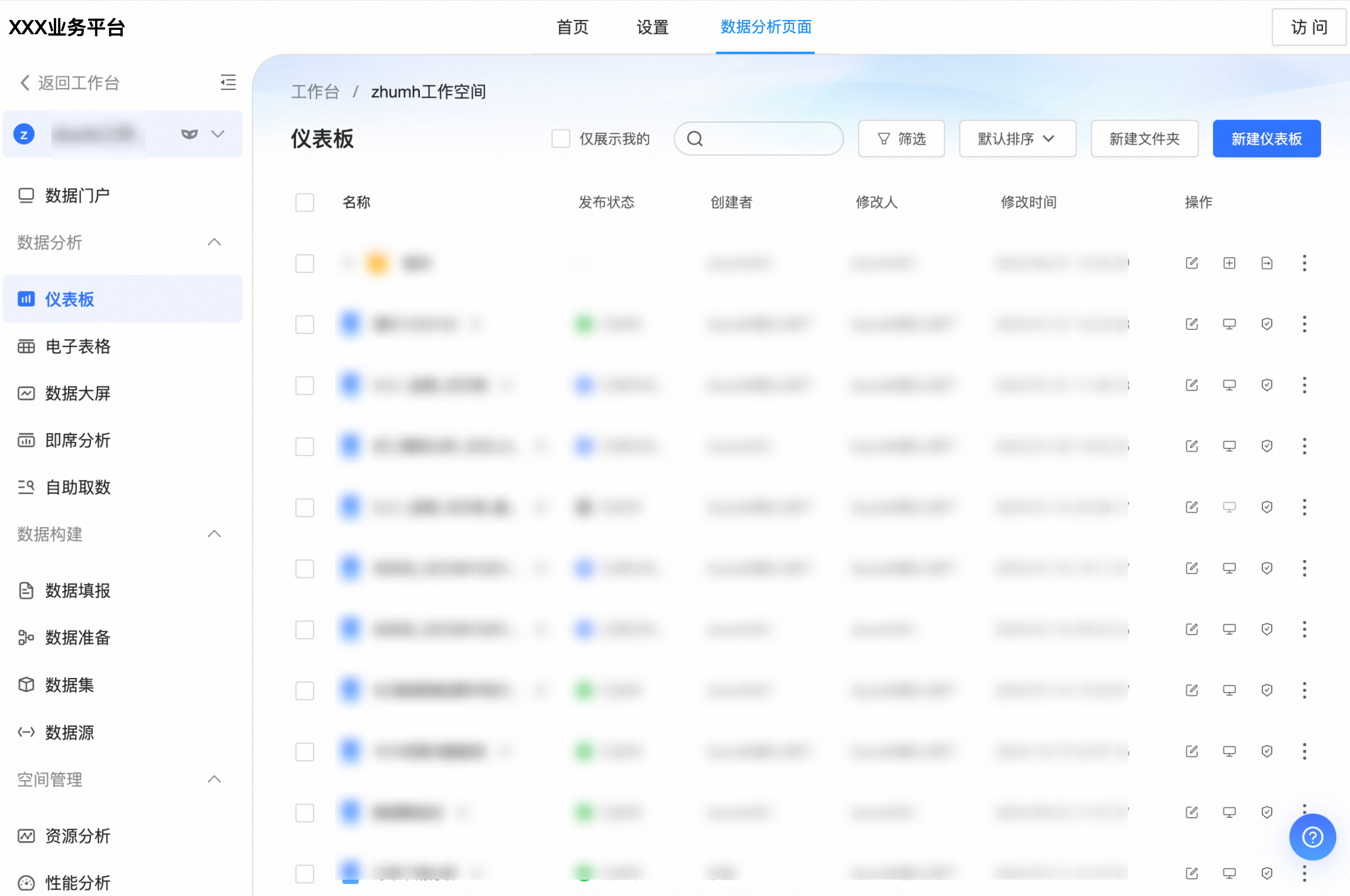Click the edit icon in folder row
The width and height of the screenshot is (1350, 896).
click(1192, 263)
